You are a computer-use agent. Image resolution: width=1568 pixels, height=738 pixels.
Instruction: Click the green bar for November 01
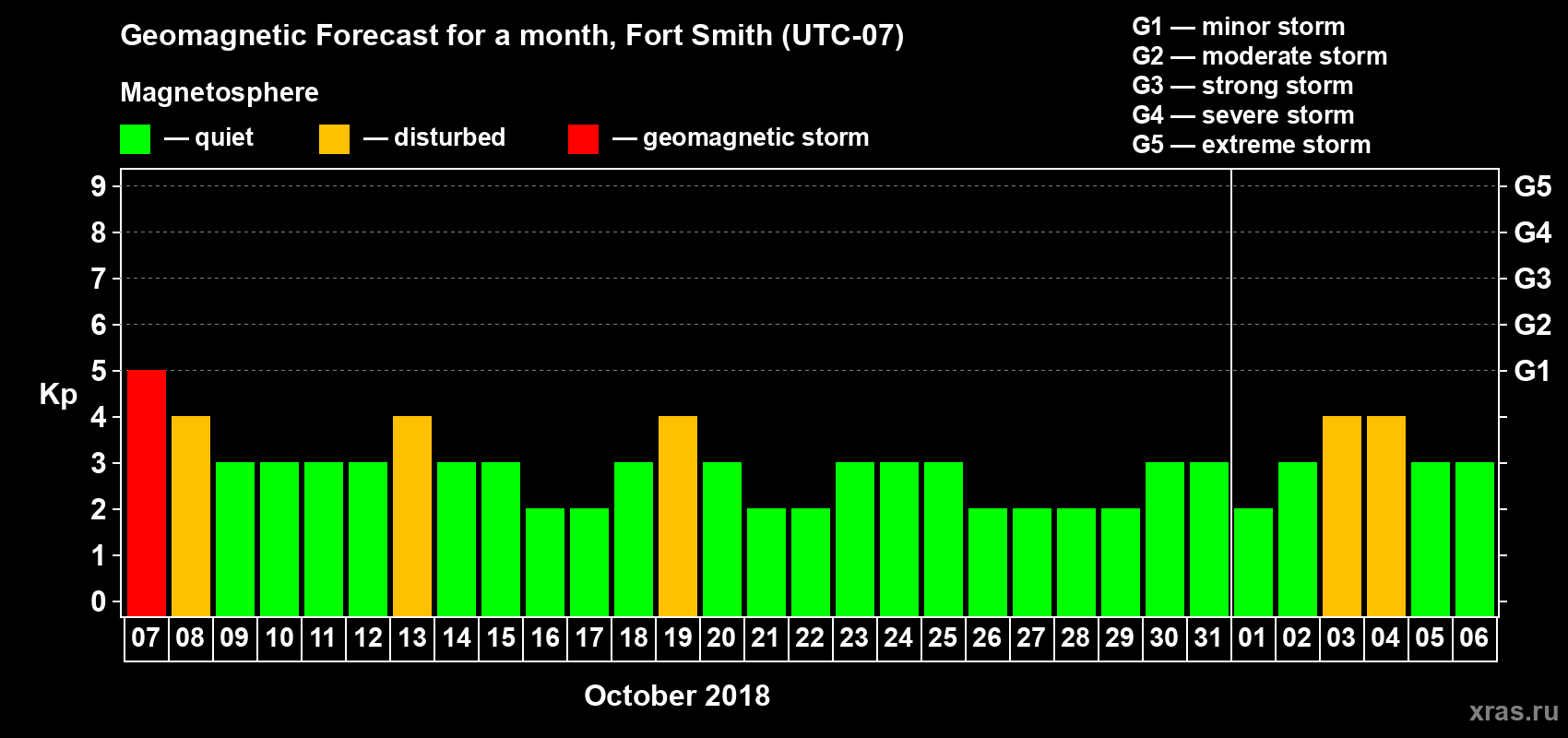pyautogui.click(x=1253, y=562)
